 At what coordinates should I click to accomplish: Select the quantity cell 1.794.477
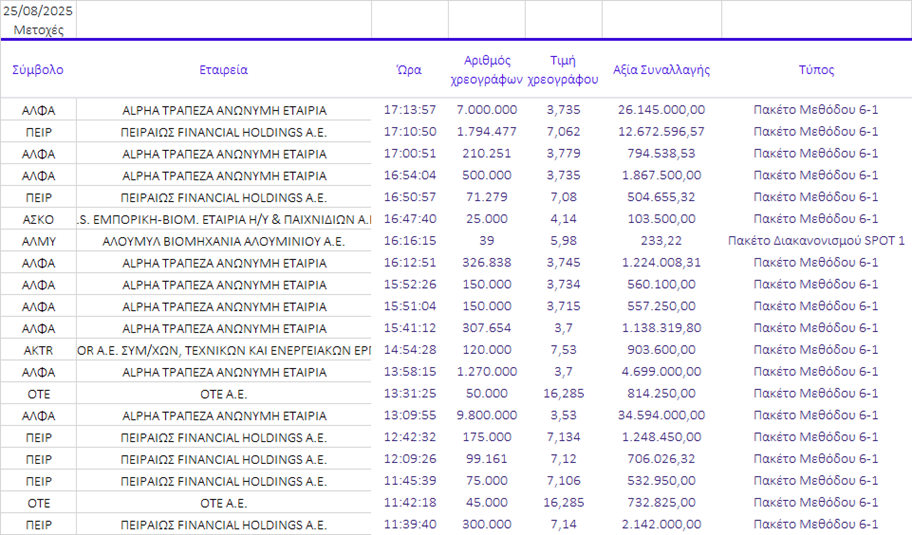(487, 132)
